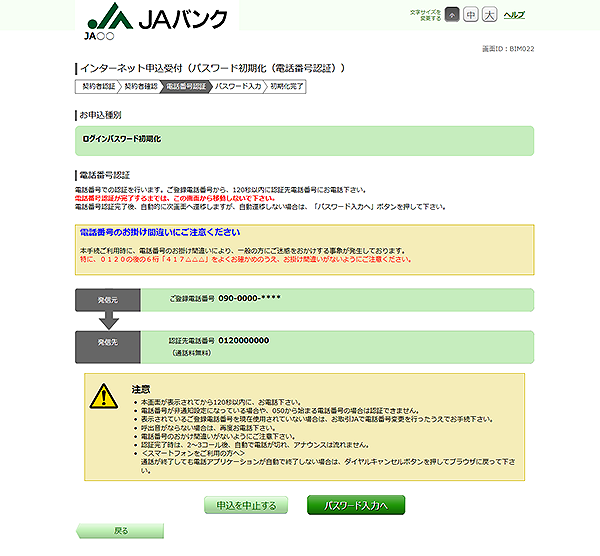This screenshot has width=600, height=556.
Task: Click the お申込種別 section heading
Action: click(100, 115)
